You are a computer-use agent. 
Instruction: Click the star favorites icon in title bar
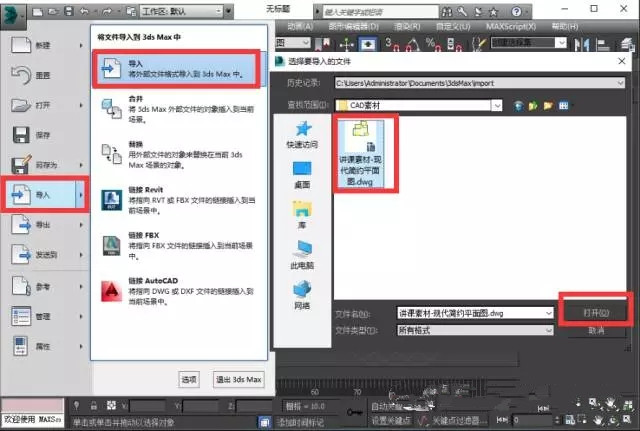tap(493, 12)
